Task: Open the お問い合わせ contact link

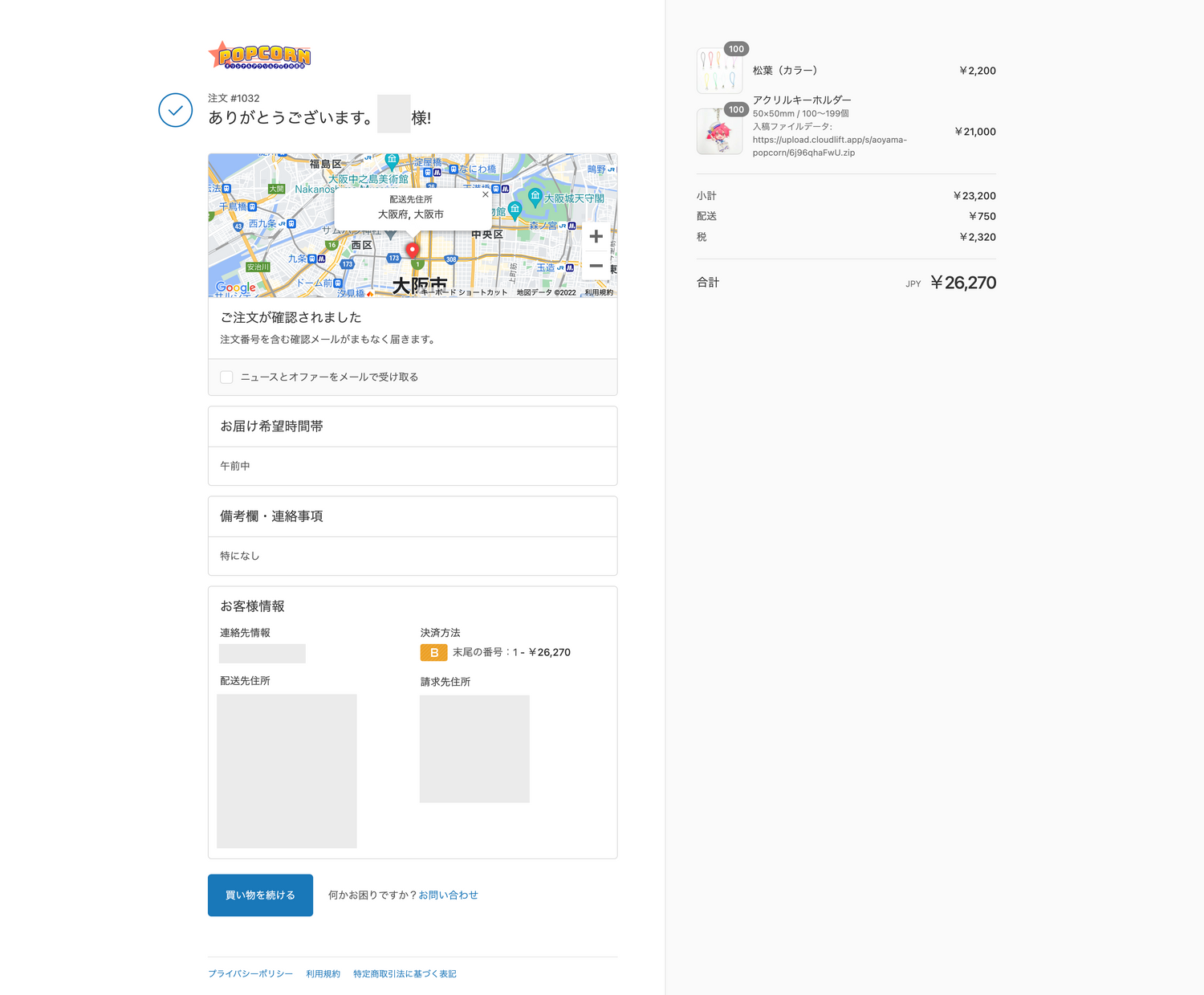Action: pos(448,895)
